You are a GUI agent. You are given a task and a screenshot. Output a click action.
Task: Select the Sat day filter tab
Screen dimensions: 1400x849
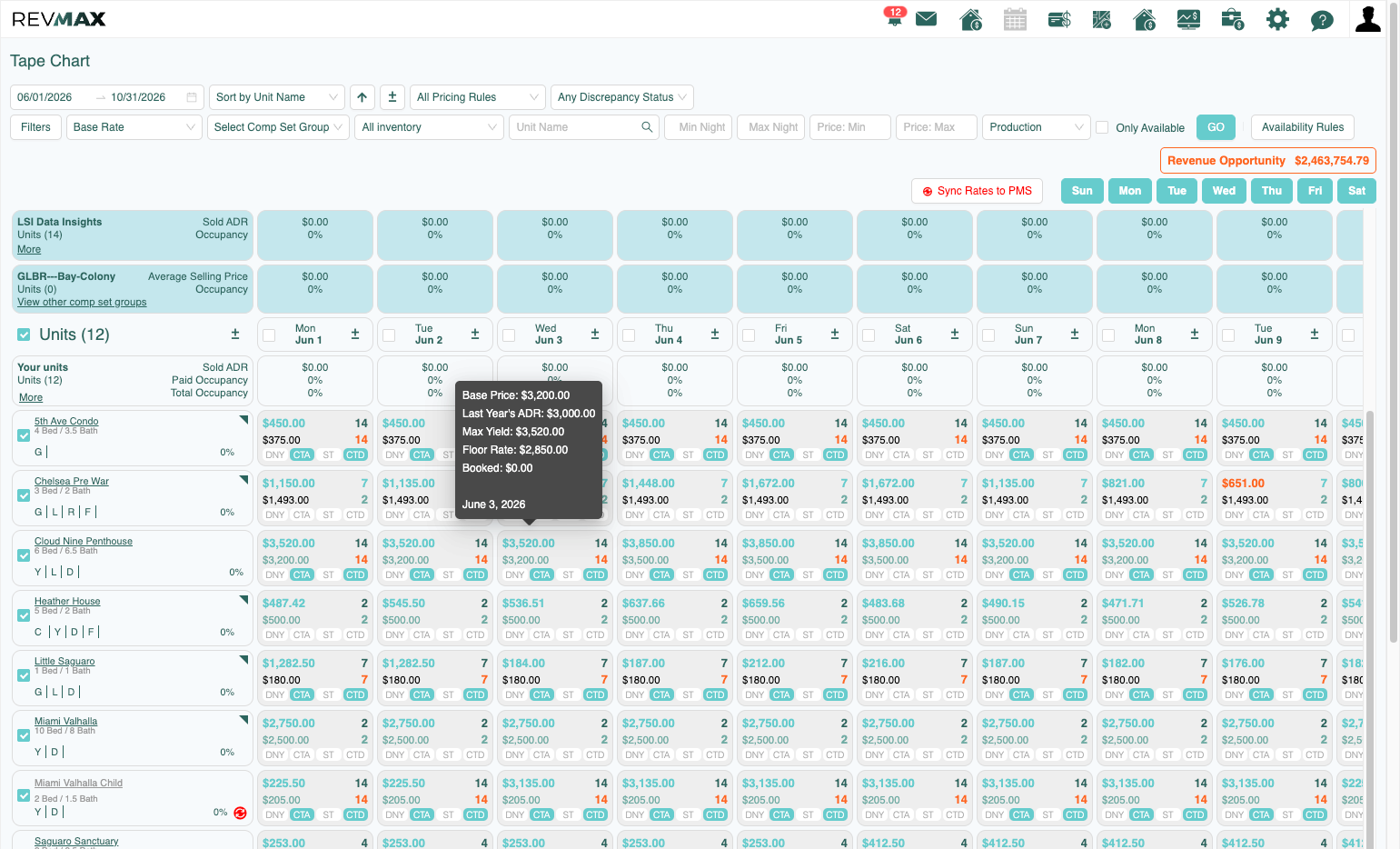1356,191
